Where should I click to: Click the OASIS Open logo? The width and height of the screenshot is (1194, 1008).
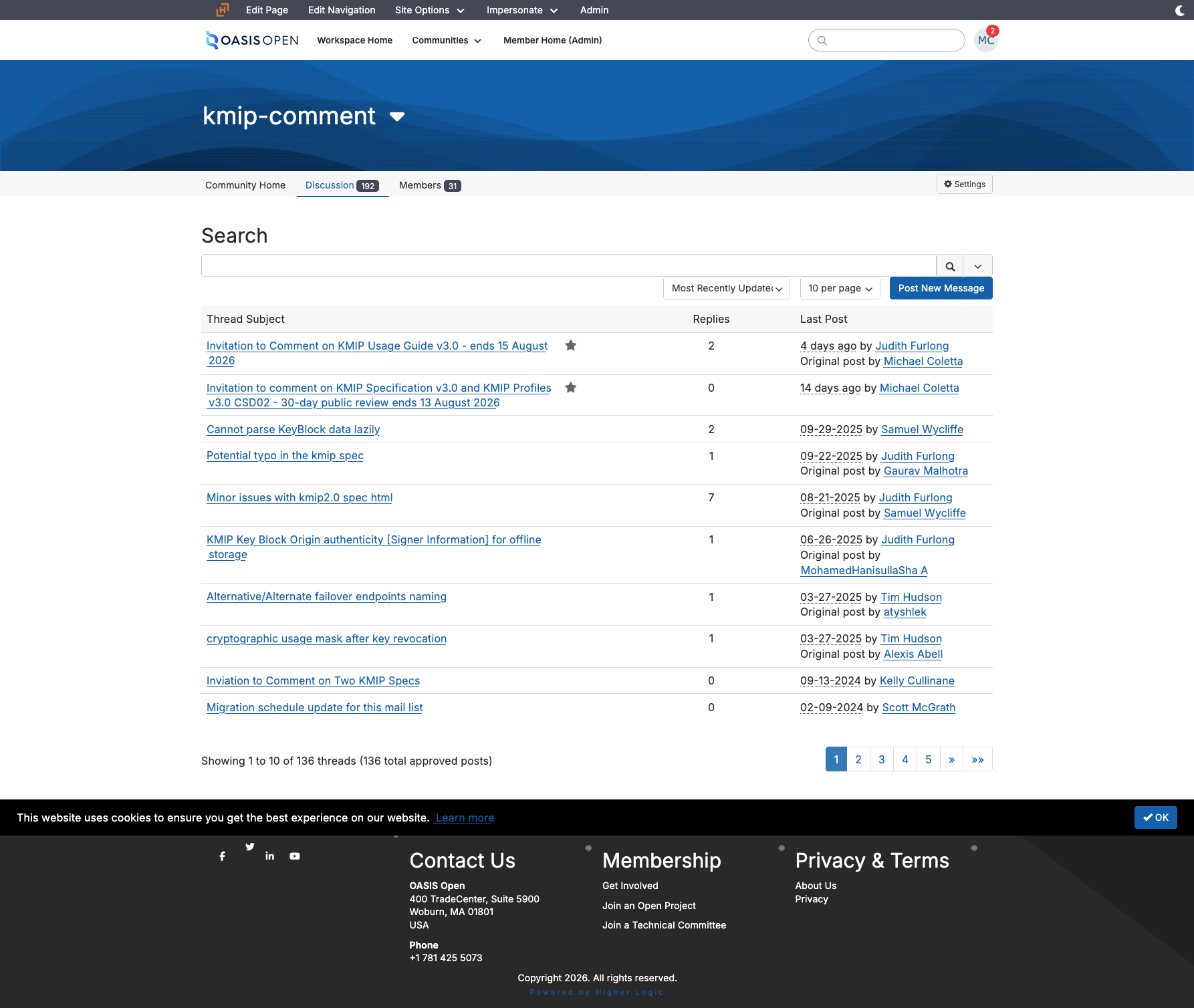point(251,40)
